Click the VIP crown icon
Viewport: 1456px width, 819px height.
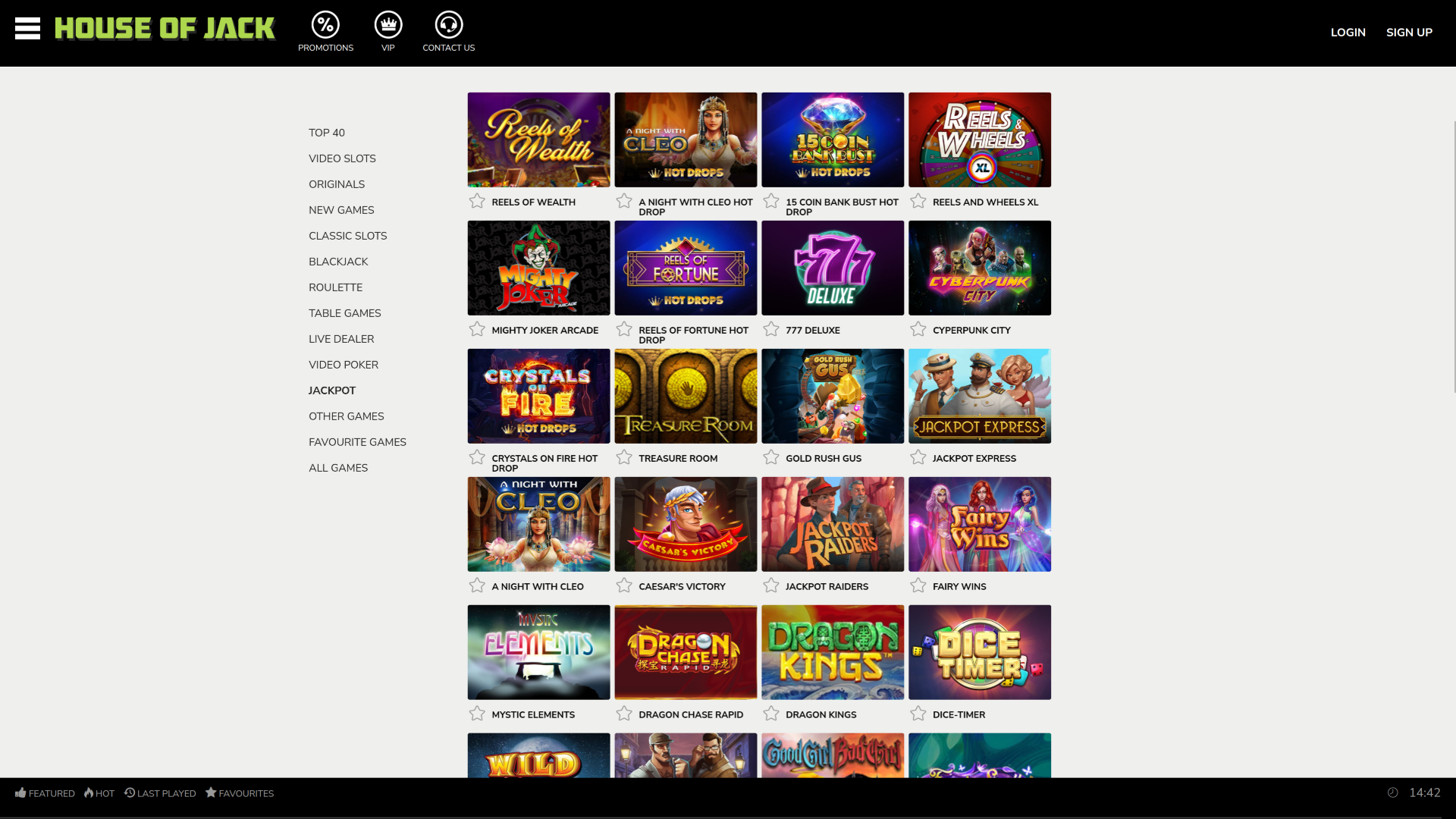point(388,25)
